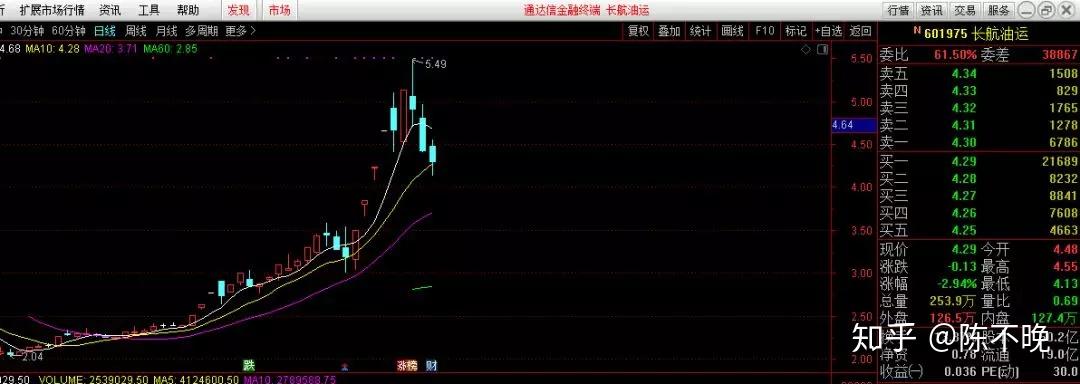Click the 买四 price 4.26

click(x=964, y=213)
